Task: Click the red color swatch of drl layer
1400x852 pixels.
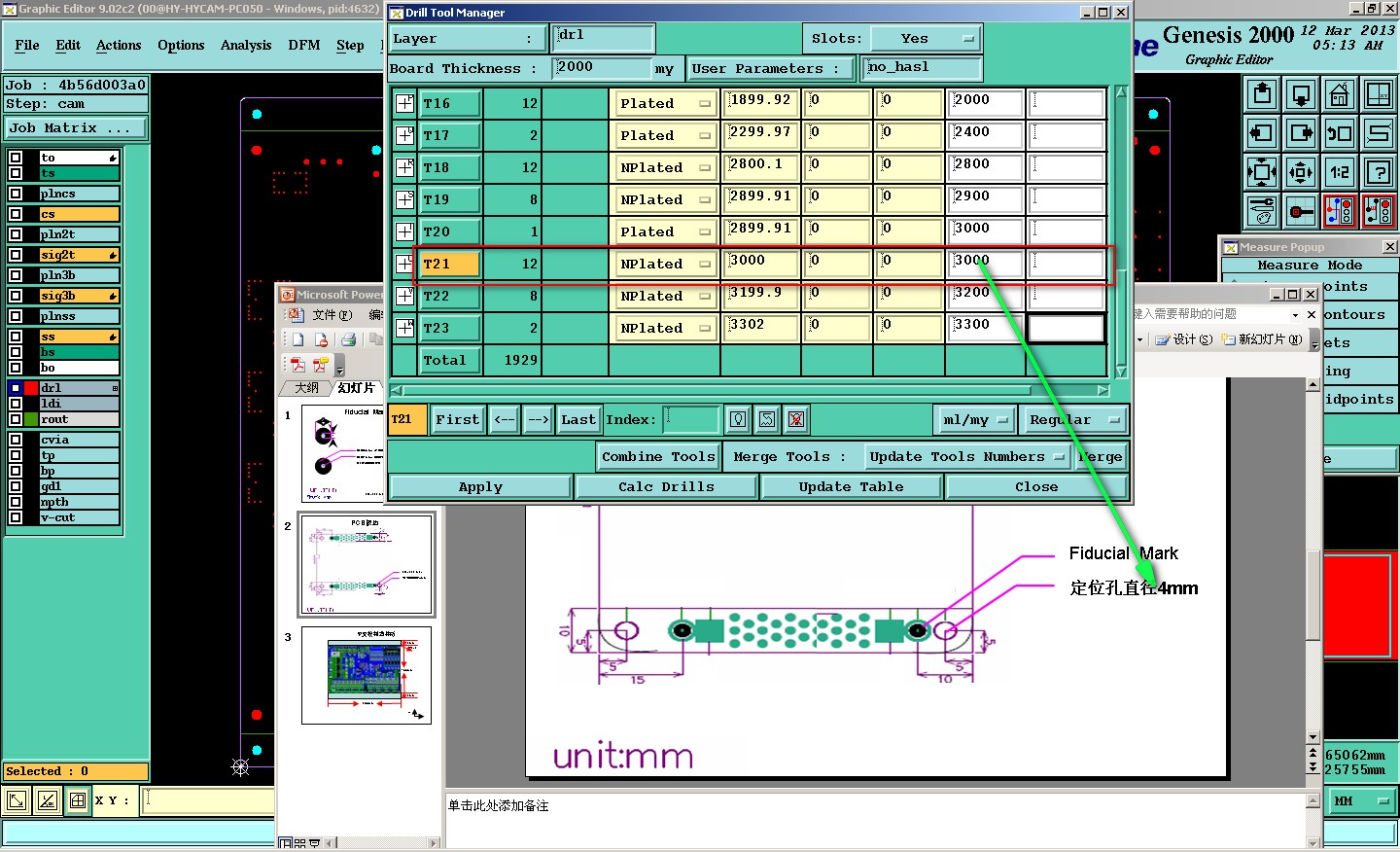Action: tap(30, 388)
